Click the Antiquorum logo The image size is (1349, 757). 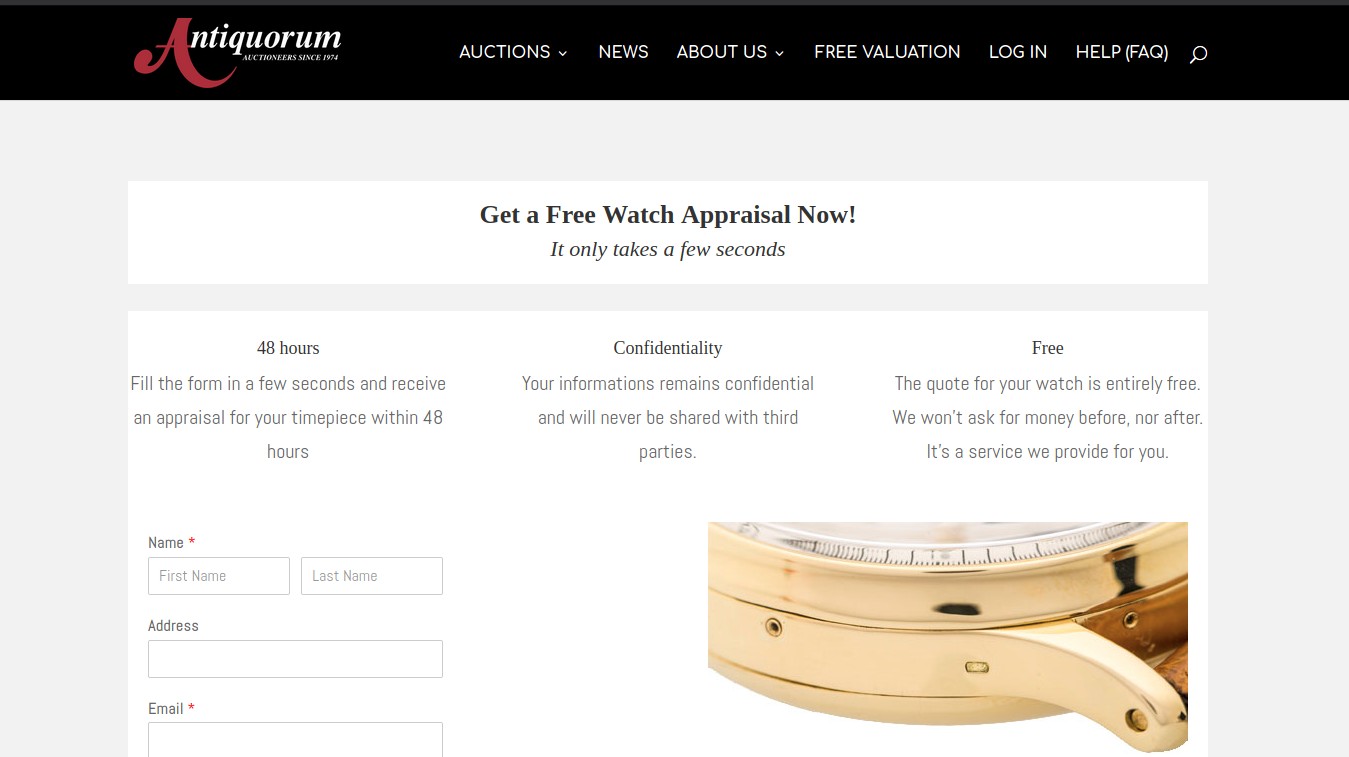click(x=238, y=52)
